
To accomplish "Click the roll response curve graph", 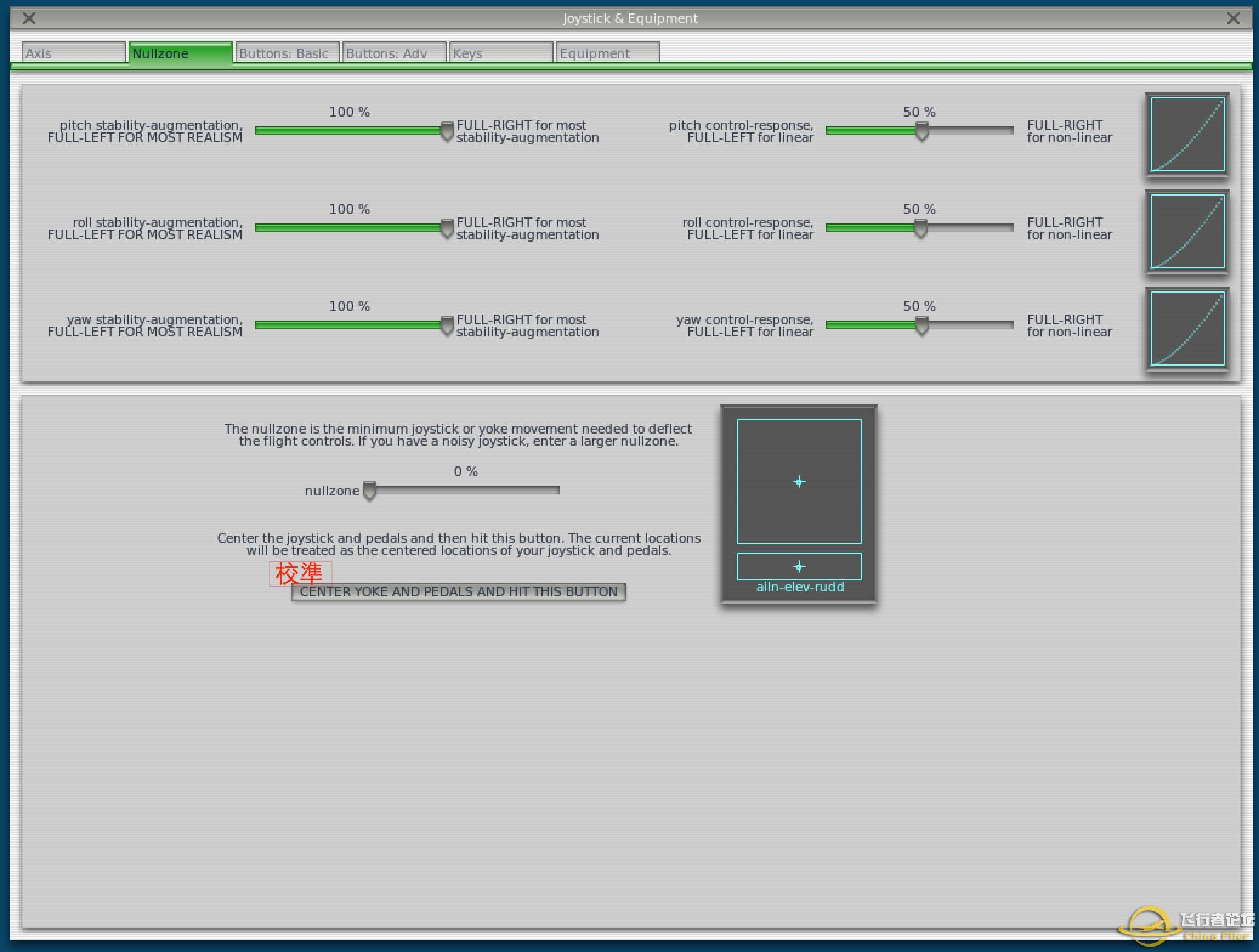I will coord(1187,232).
